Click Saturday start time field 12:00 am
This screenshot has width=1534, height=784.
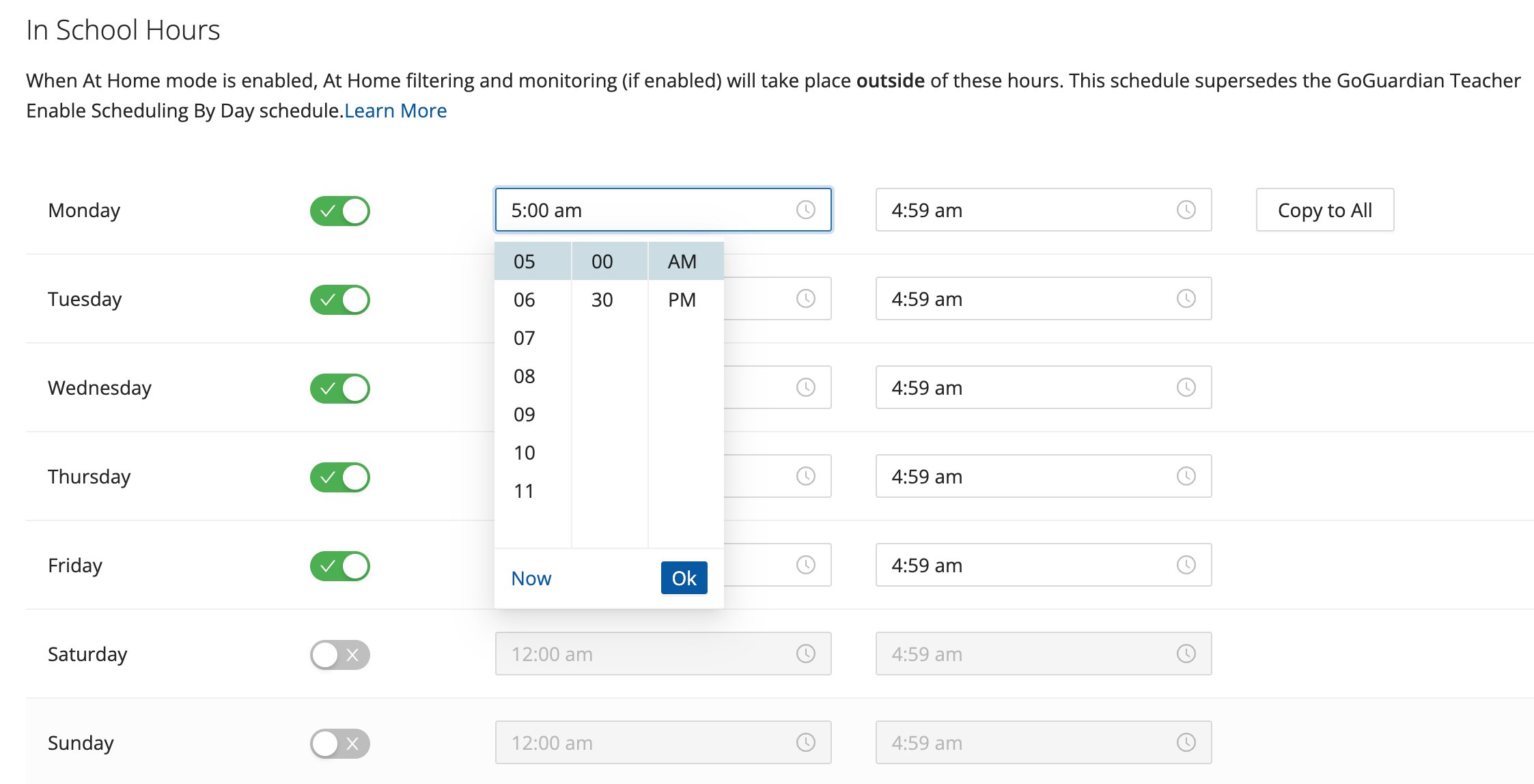pos(663,654)
